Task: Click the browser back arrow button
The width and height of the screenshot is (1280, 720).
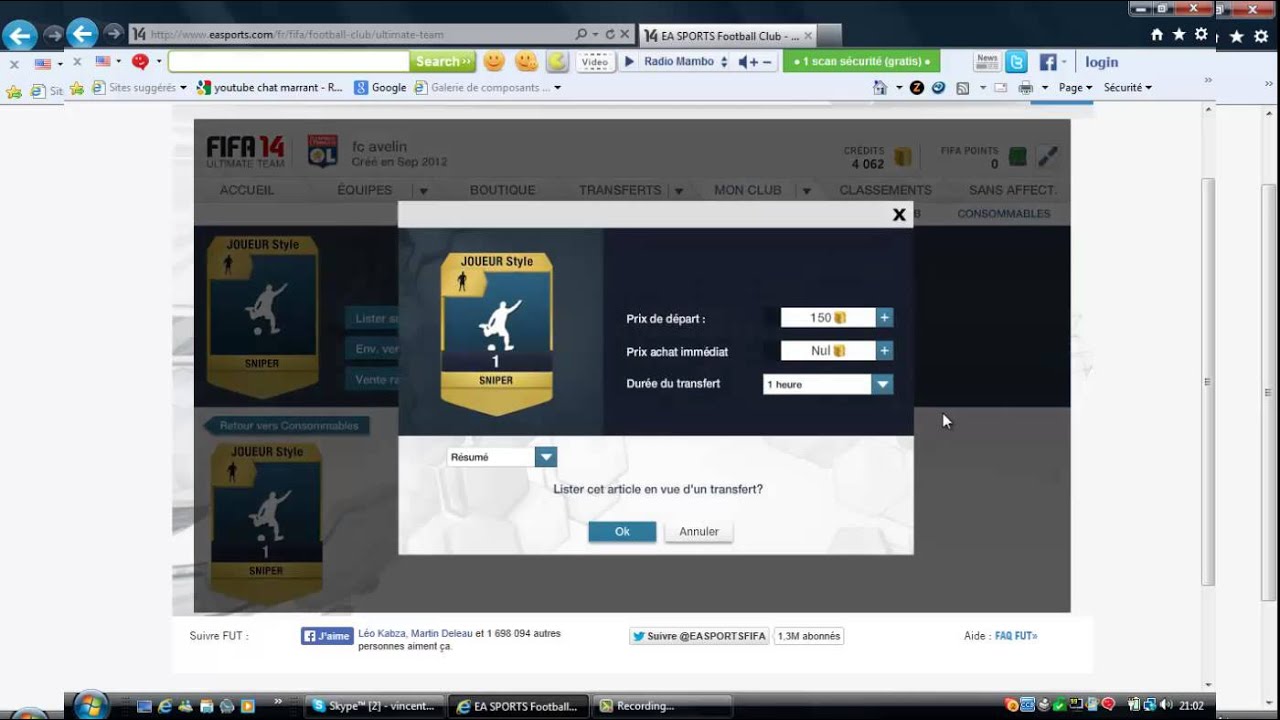Action: [82, 34]
